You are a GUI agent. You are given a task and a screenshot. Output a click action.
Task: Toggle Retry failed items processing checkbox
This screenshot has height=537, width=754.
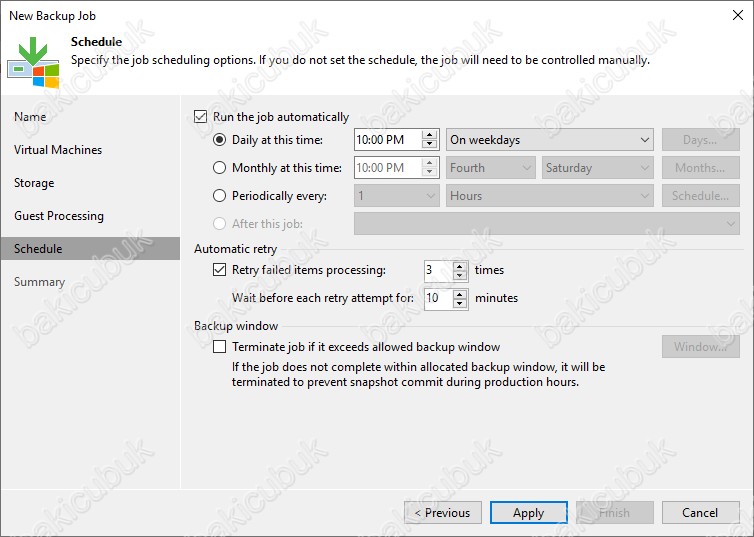pos(219,270)
